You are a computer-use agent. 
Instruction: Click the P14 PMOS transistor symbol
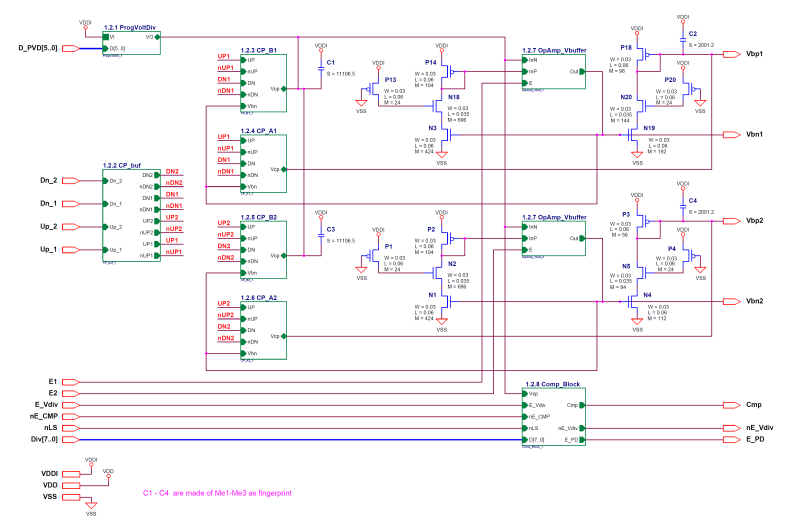coord(447,72)
